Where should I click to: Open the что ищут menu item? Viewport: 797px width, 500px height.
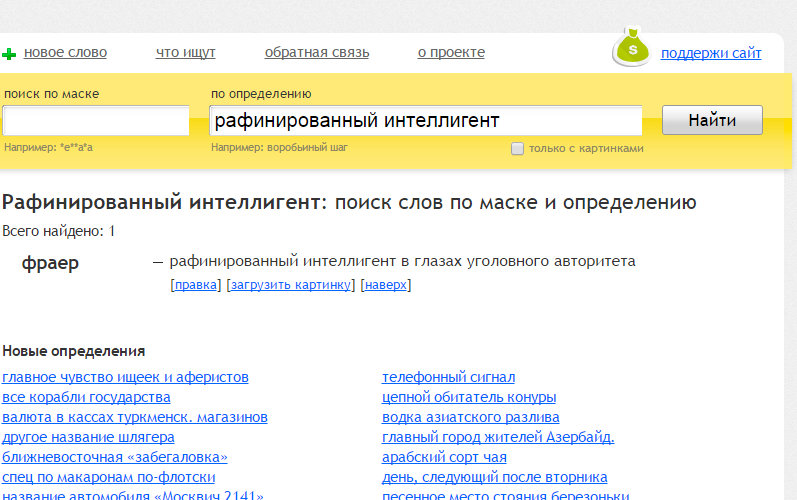(x=185, y=53)
